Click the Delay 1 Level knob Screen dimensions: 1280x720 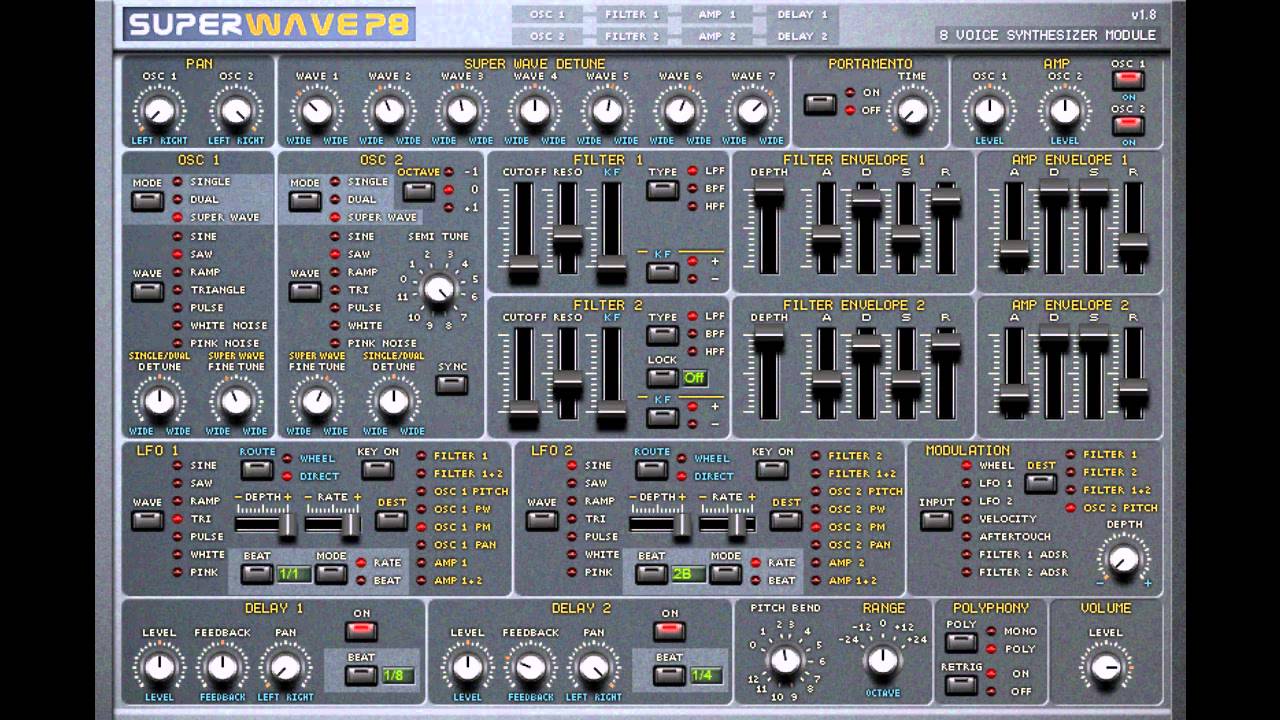(x=159, y=666)
